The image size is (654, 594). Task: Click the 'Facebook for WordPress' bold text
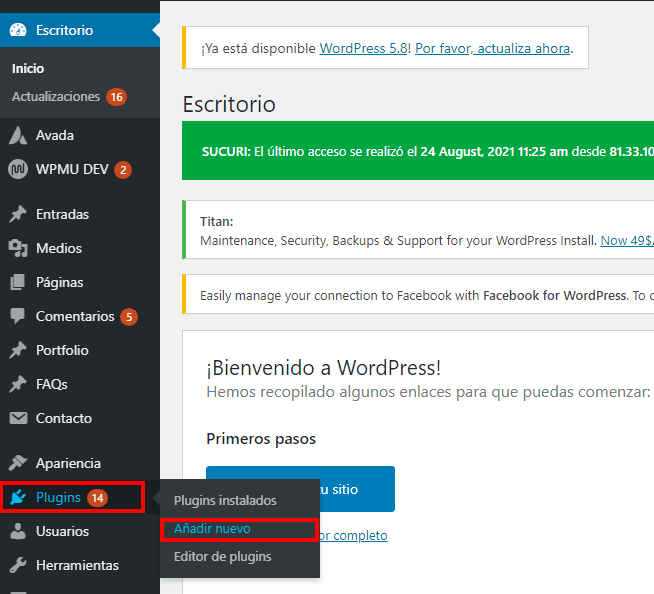coord(555,295)
